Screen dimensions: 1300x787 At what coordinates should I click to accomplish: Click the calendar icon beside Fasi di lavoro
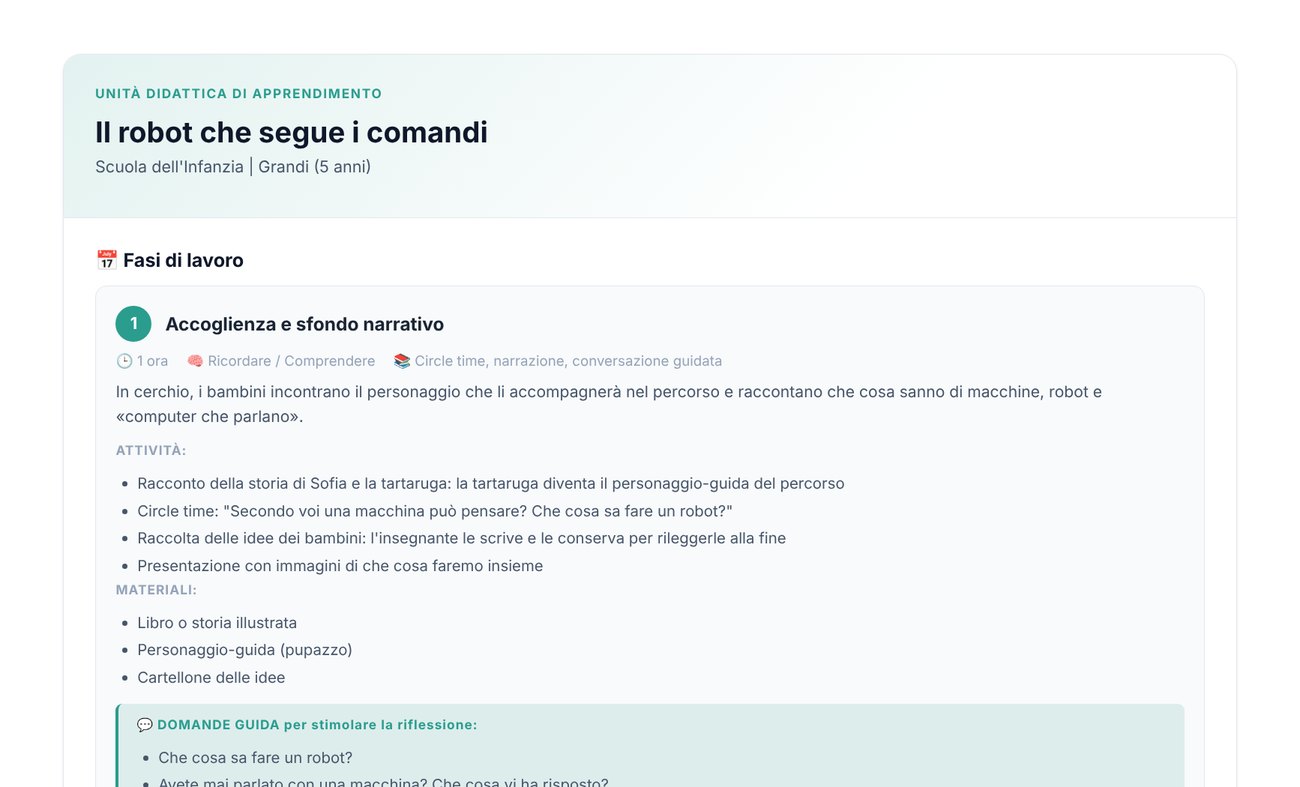[x=106, y=261]
